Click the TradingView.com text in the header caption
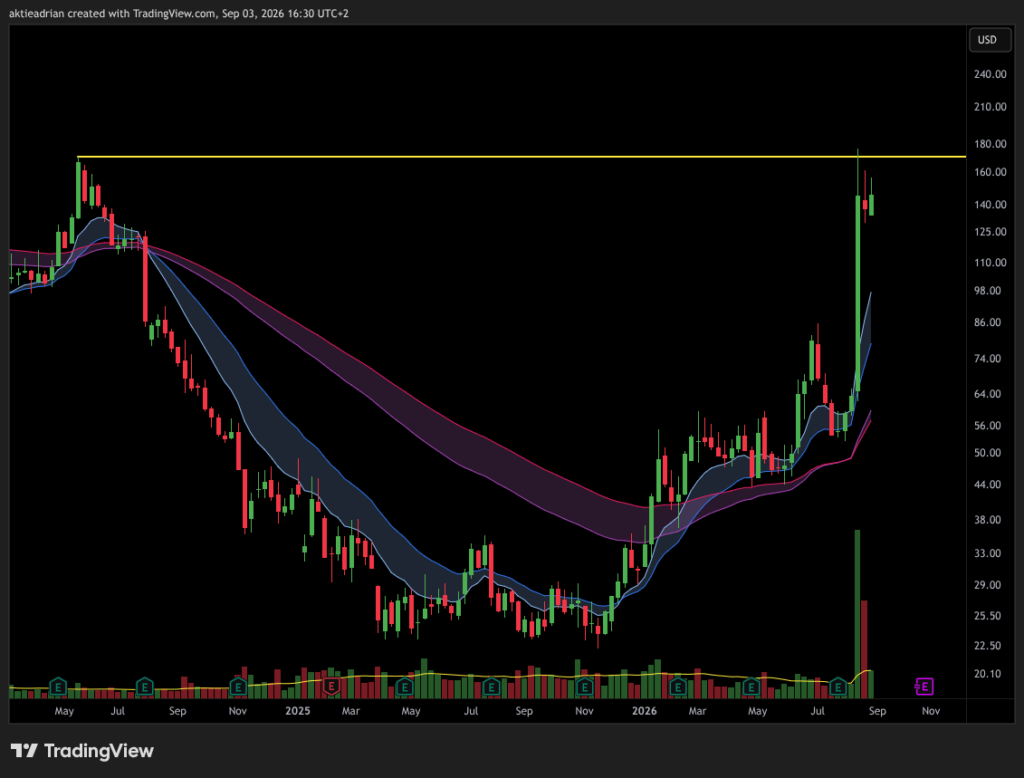1024x778 pixels. coord(174,13)
